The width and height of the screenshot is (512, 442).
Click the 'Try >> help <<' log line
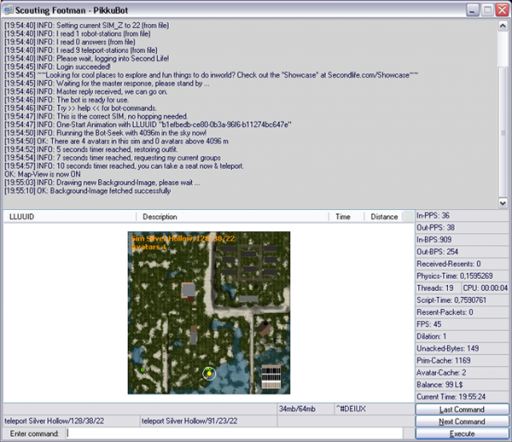point(80,108)
